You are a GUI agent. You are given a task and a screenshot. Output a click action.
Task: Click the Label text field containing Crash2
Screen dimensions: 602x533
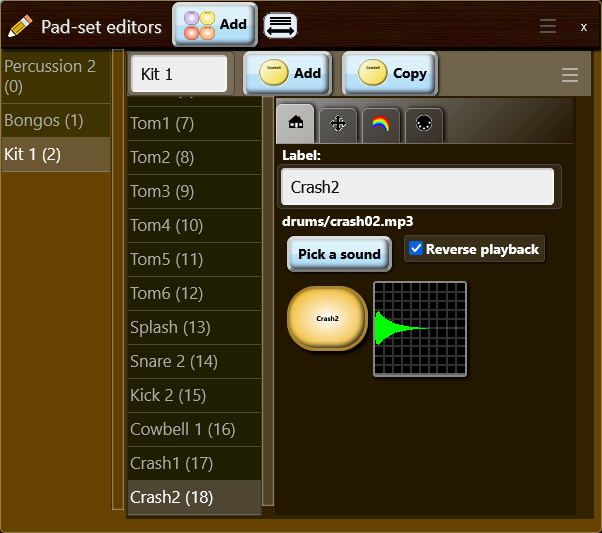(x=417, y=187)
